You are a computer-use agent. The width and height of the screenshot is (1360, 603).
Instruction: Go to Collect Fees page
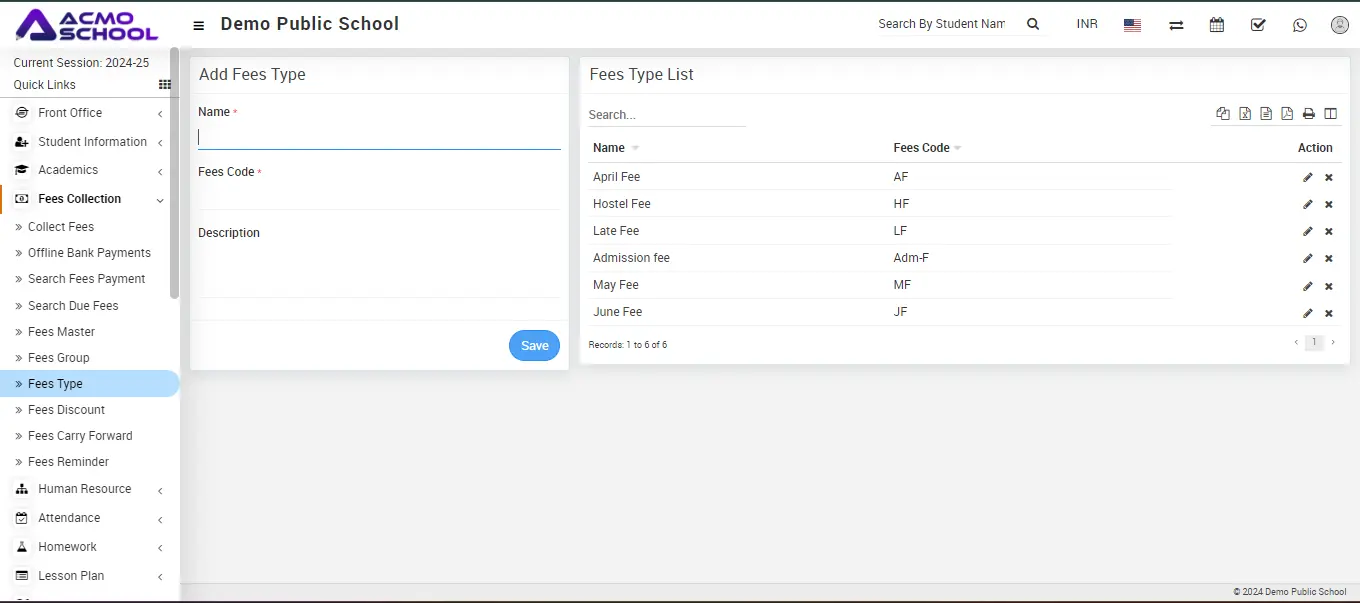(x=61, y=227)
